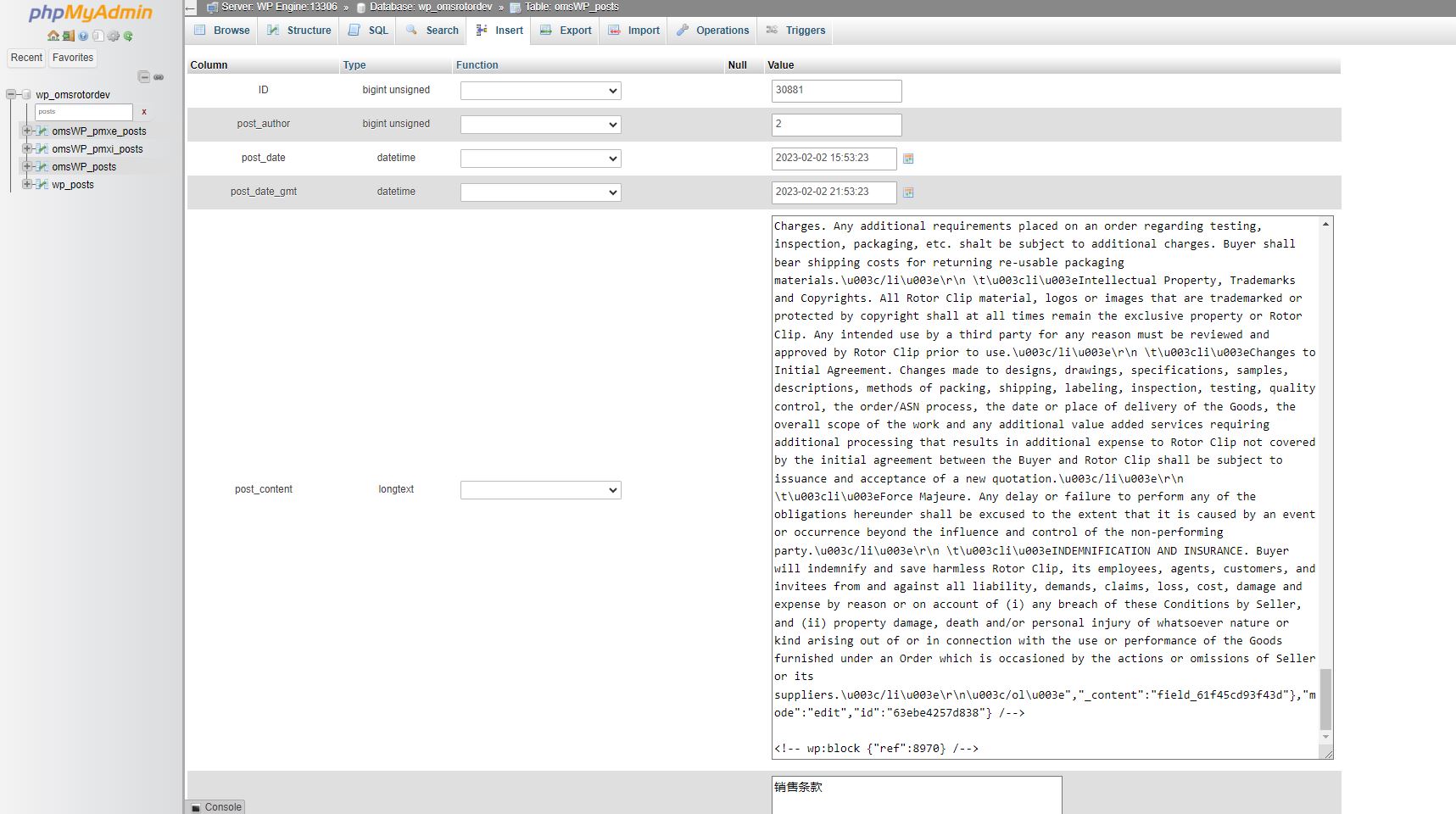The height and width of the screenshot is (814, 1456).
Task: Open the Search tab
Action: click(432, 31)
